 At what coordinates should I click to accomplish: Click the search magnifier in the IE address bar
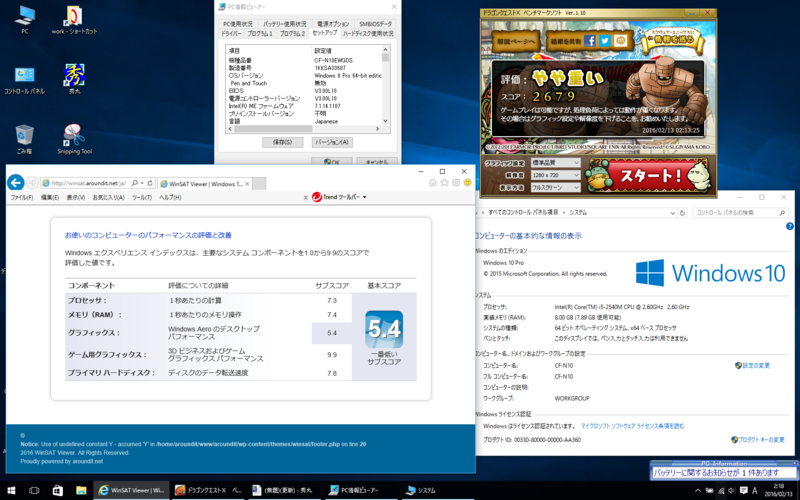coord(135,183)
